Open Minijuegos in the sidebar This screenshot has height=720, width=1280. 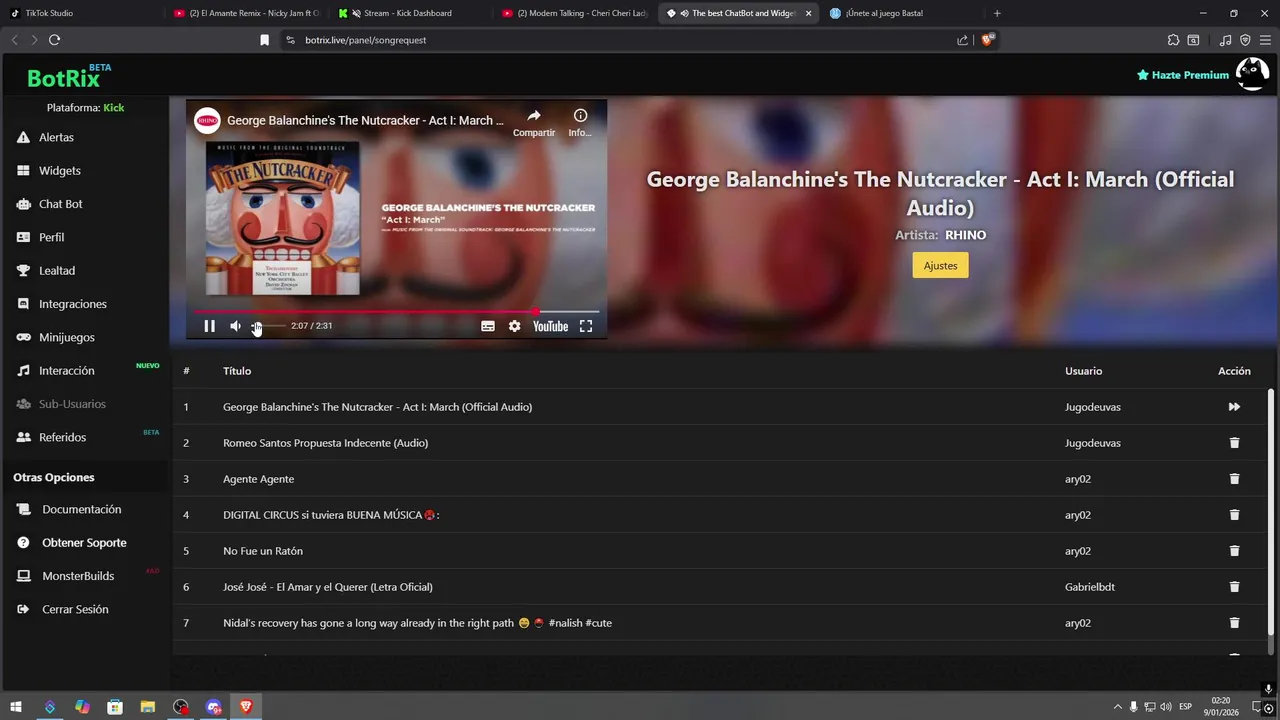pos(66,337)
